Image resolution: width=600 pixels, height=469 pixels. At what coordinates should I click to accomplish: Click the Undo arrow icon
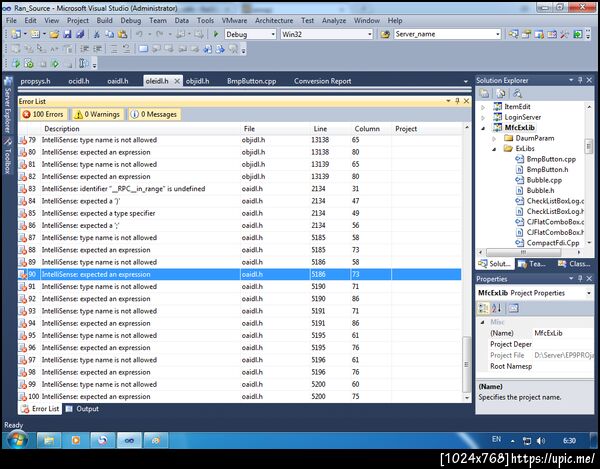pos(139,34)
